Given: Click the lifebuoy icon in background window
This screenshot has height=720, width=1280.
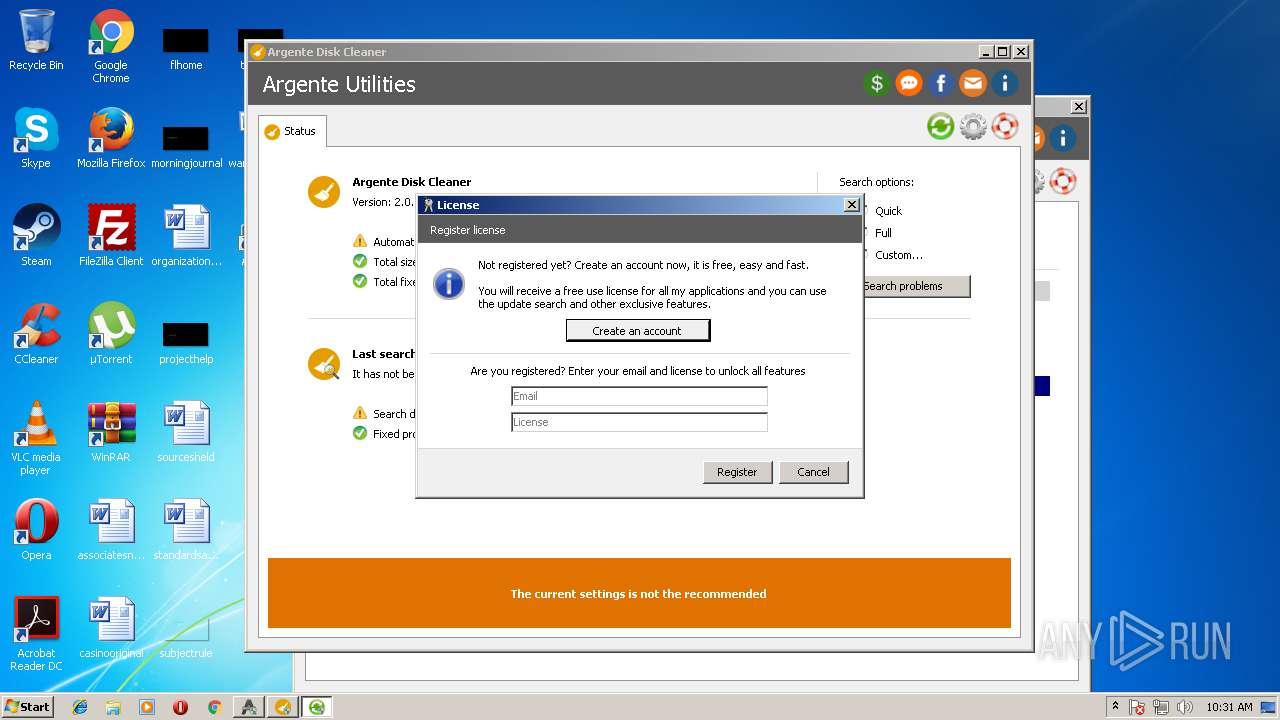Looking at the screenshot, I should (x=1062, y=181).
